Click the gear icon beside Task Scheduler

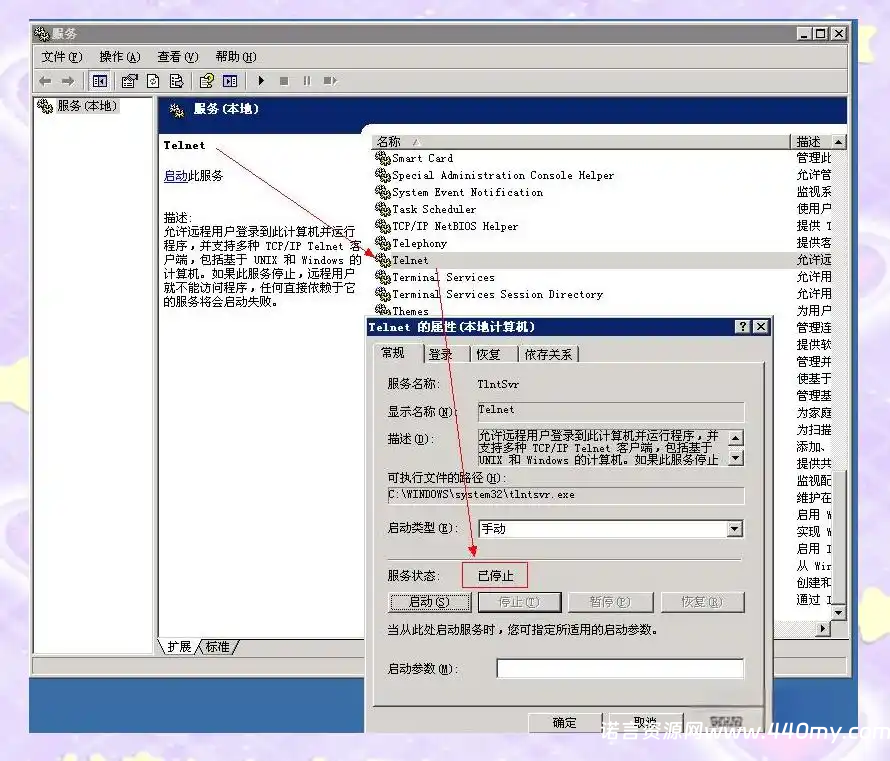(383, 209)
